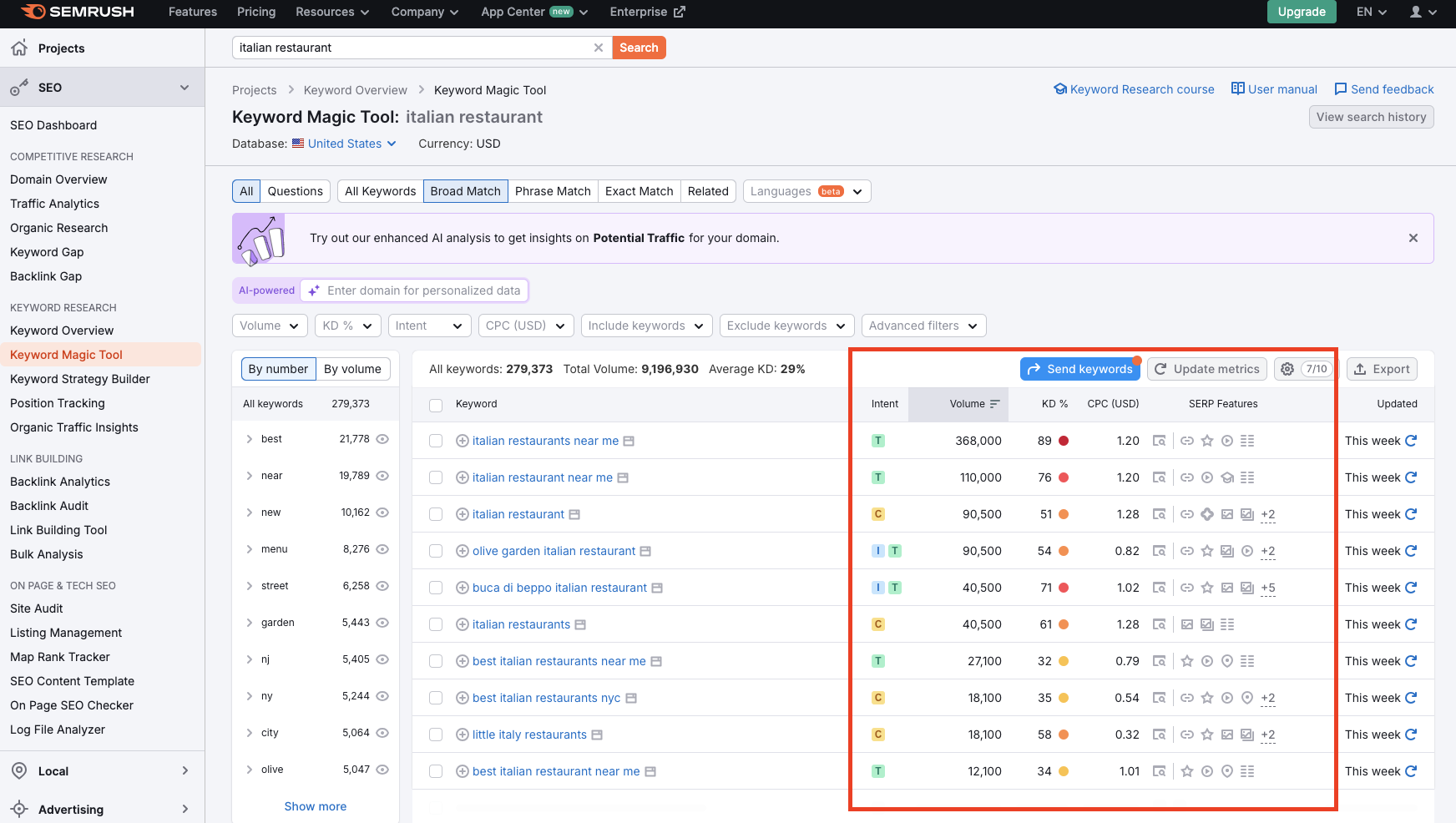Open Position Tracking in sidebar
The height and width of the screenshot is (823, 1456).
point(58,403)
